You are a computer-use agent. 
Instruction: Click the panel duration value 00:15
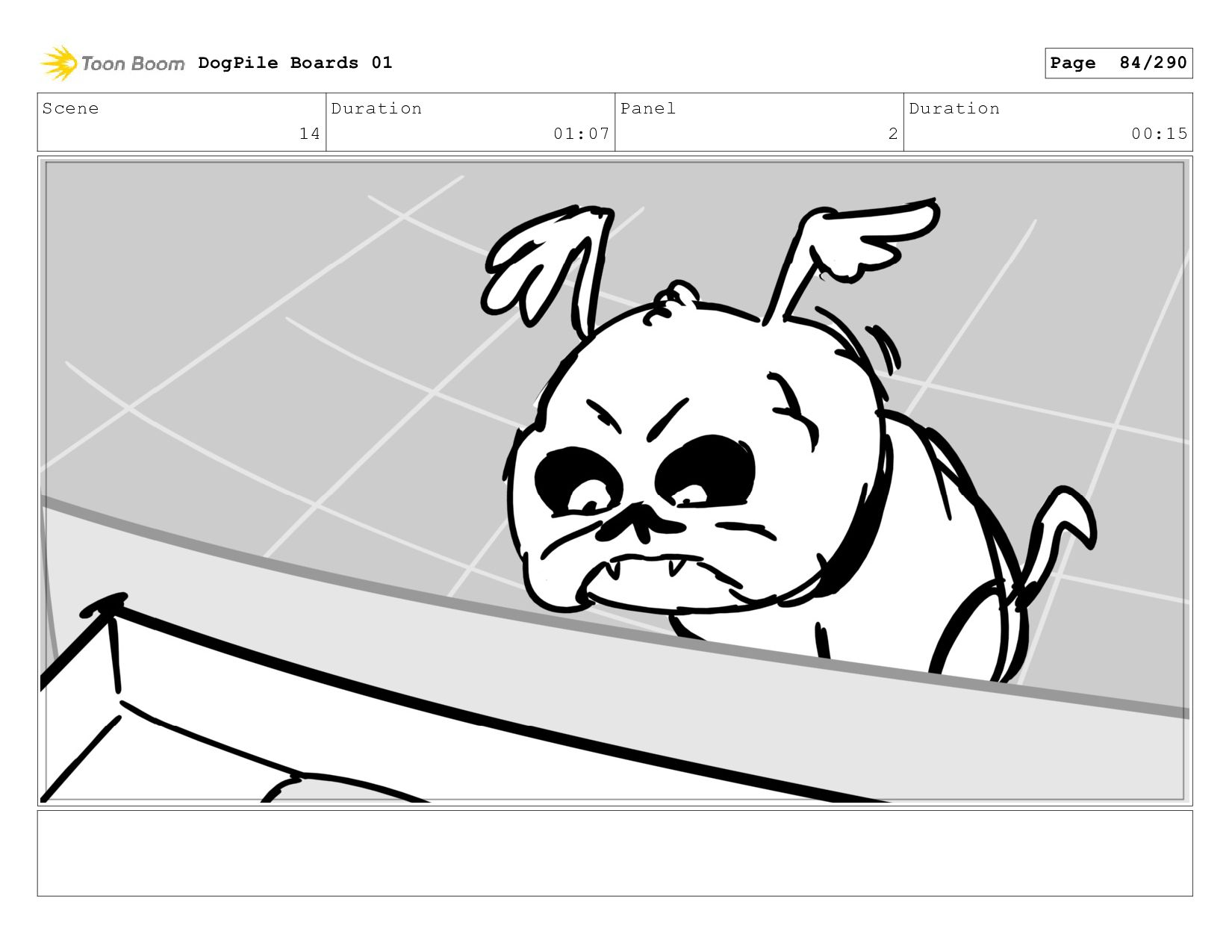(1159, 134)
